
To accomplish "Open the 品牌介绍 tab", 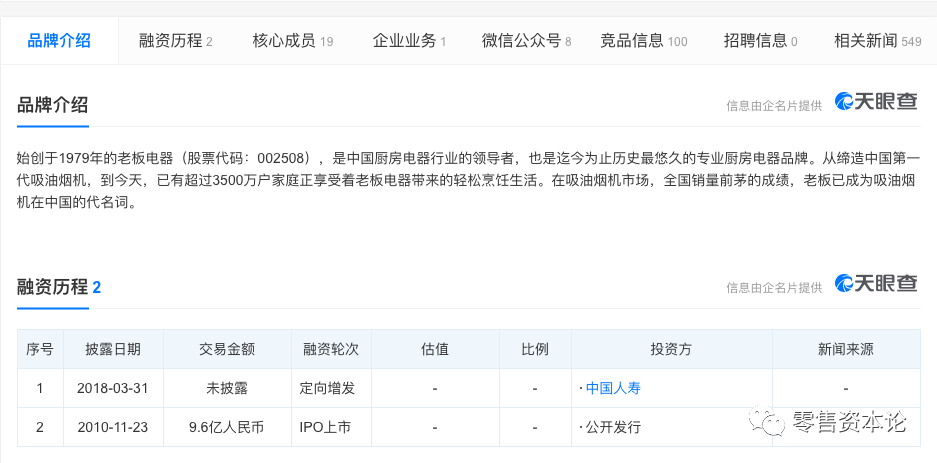I will [59, 41].
